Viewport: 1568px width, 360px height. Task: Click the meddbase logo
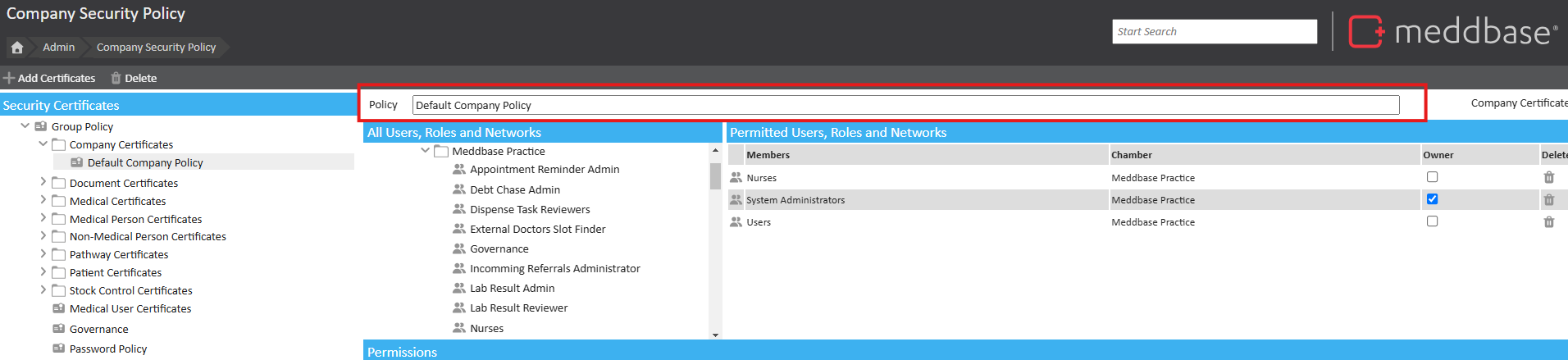tap(1453, 32)
